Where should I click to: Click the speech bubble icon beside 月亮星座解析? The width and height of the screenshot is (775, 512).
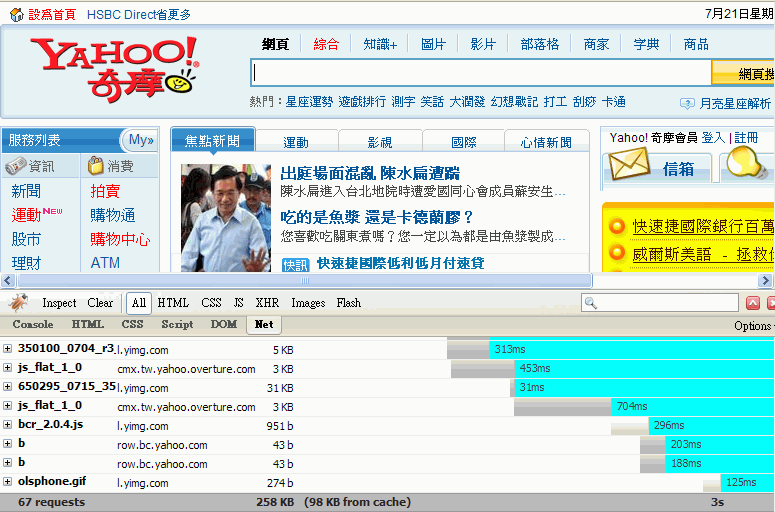(x=687, y=103)
